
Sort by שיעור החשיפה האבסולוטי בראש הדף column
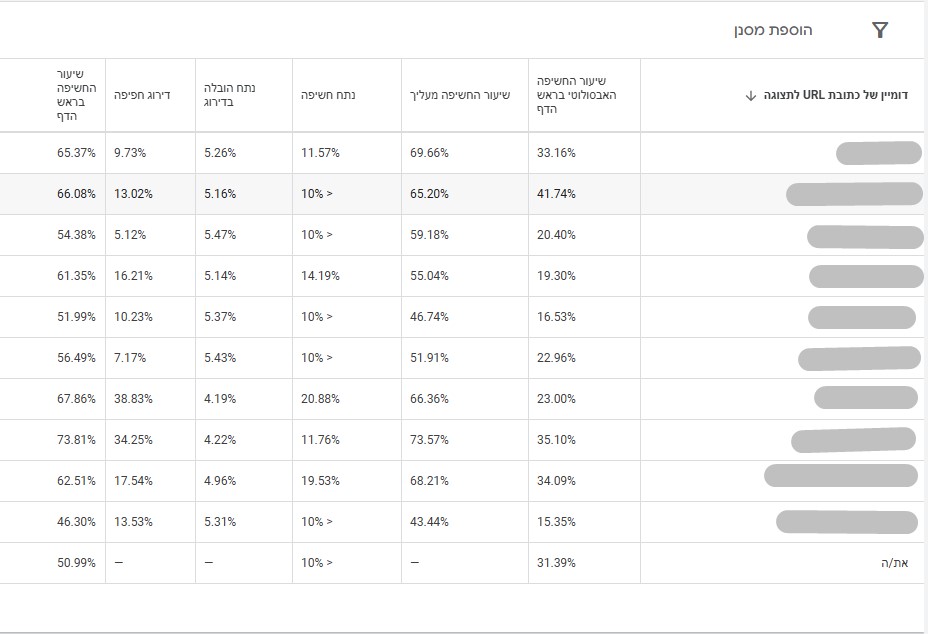pos(576,95)
